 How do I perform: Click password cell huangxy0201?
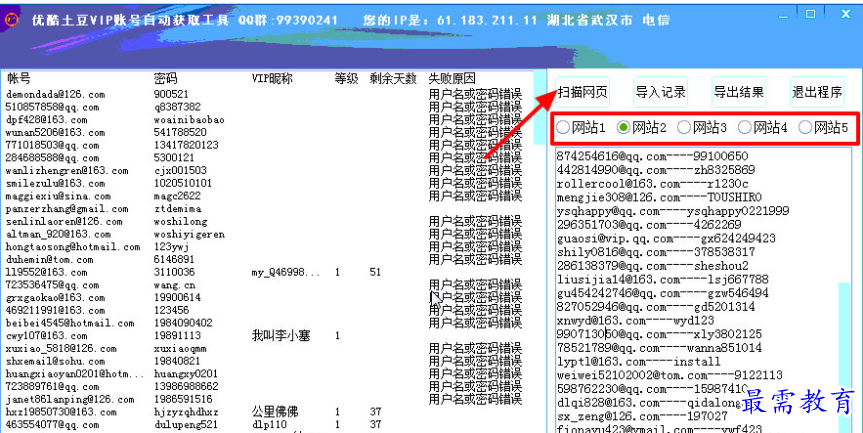tap(186, 374)
